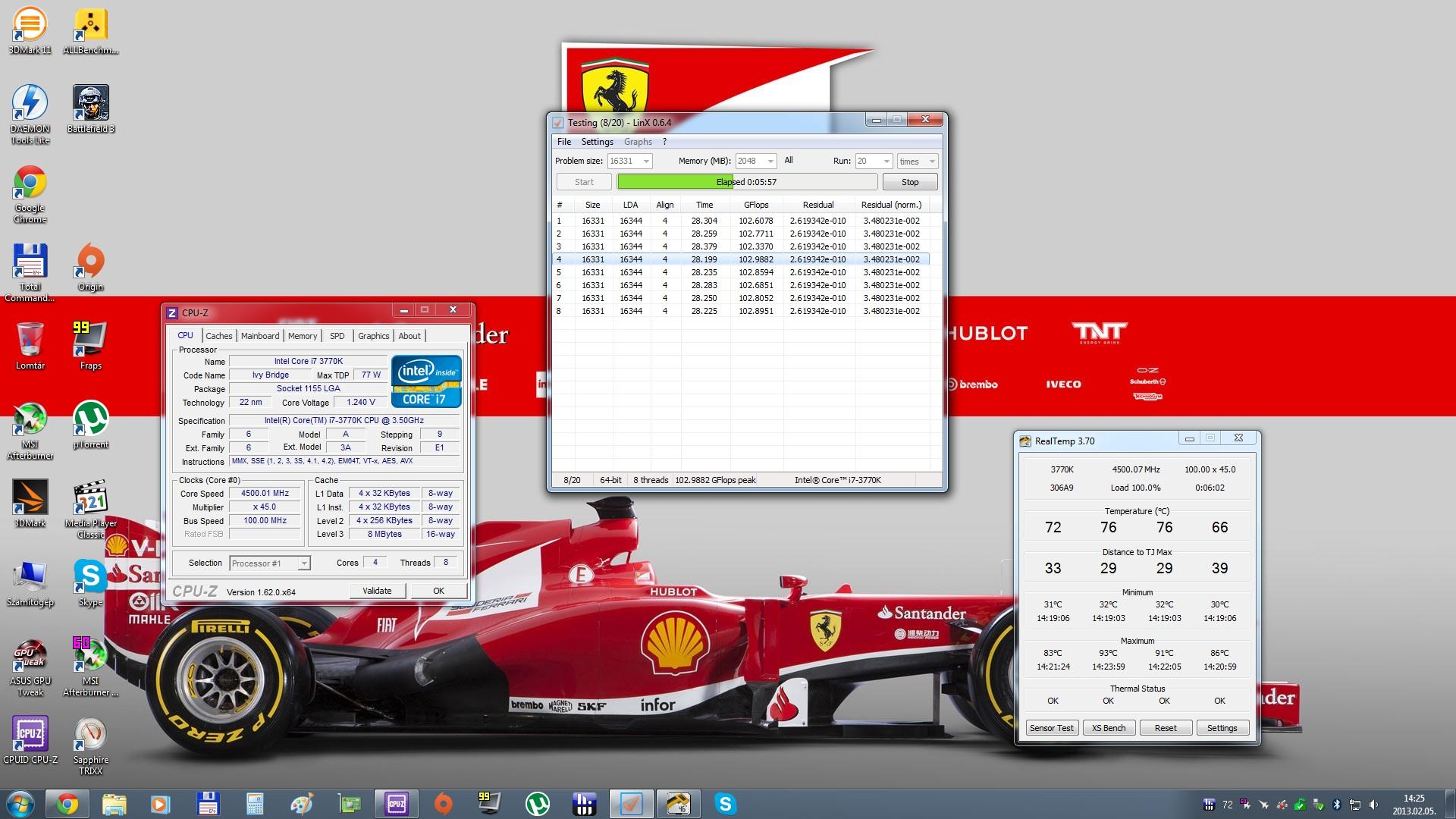Screen dimensions: 1456x819
Task: Click the OK button in CPU-Z
Action: [x=438, y=591]
